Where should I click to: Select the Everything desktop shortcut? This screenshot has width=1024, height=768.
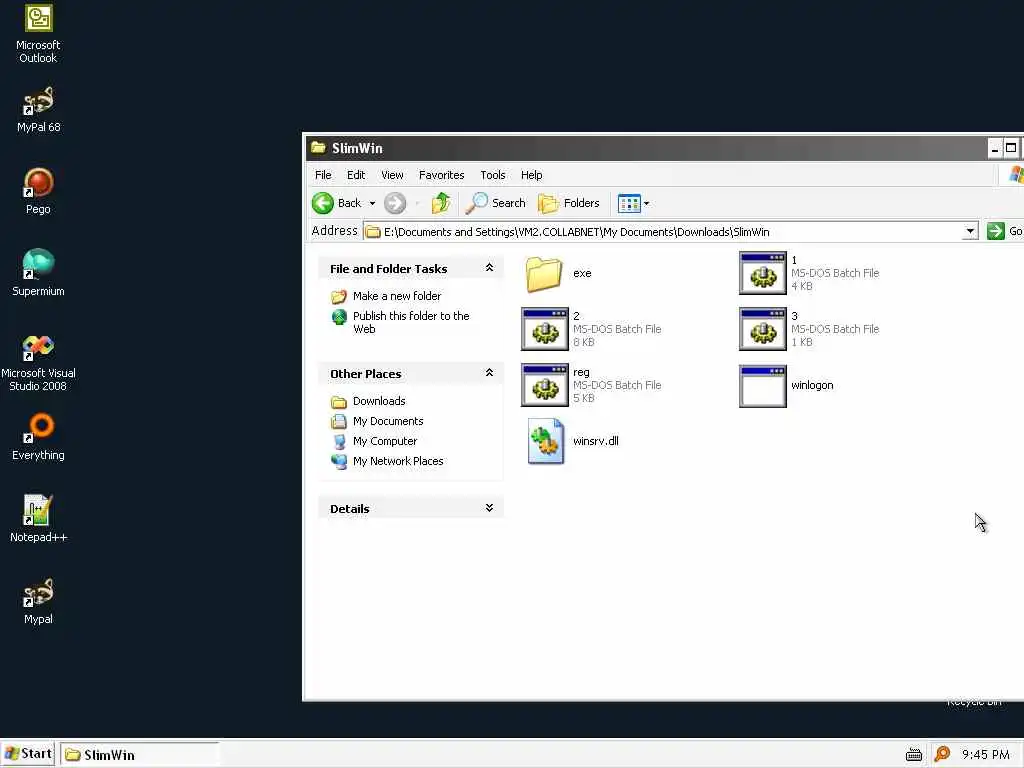pos(38,437)
